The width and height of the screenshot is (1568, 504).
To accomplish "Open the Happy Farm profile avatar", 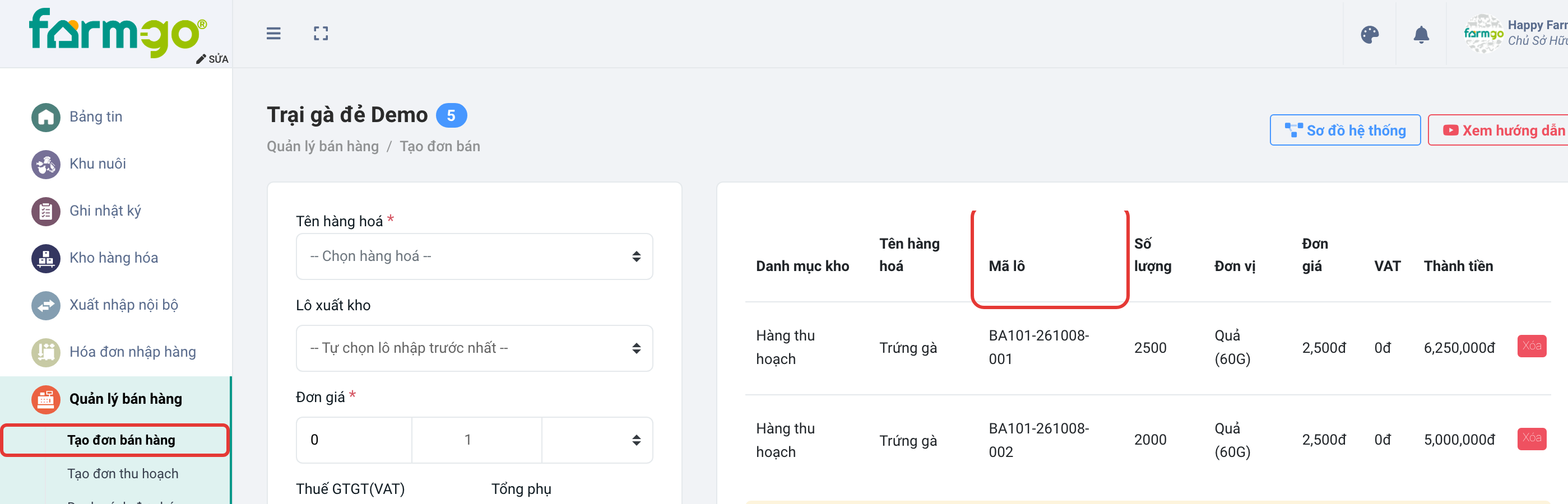I will pos(1483,34).
